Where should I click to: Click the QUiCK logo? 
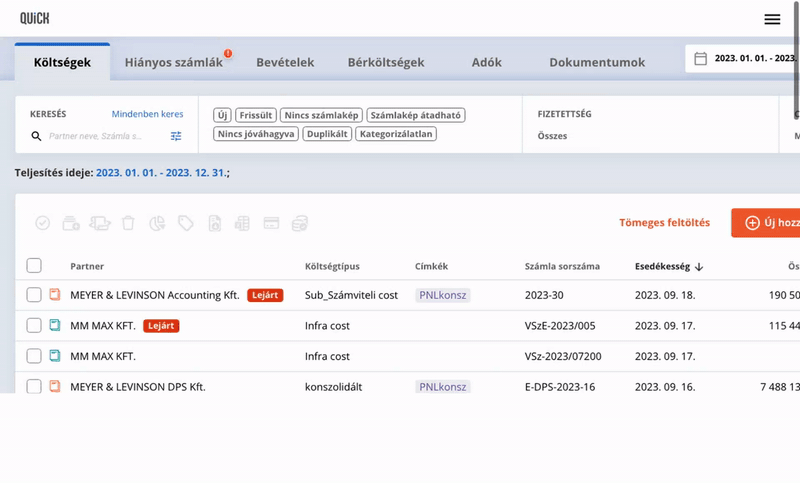pyautogui.click(x=35, y=18)
